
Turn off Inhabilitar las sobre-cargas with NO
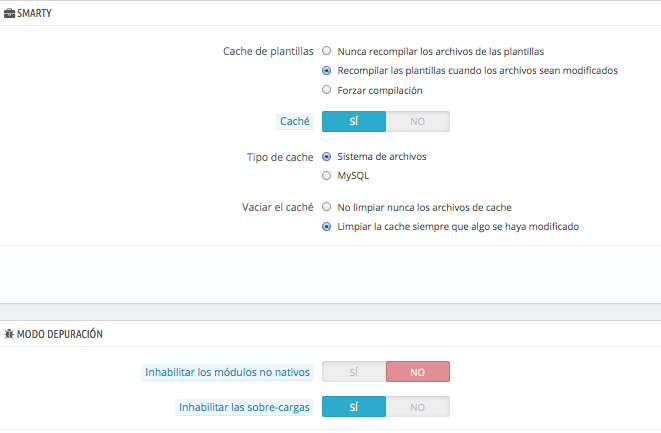[x=418, y=407]
